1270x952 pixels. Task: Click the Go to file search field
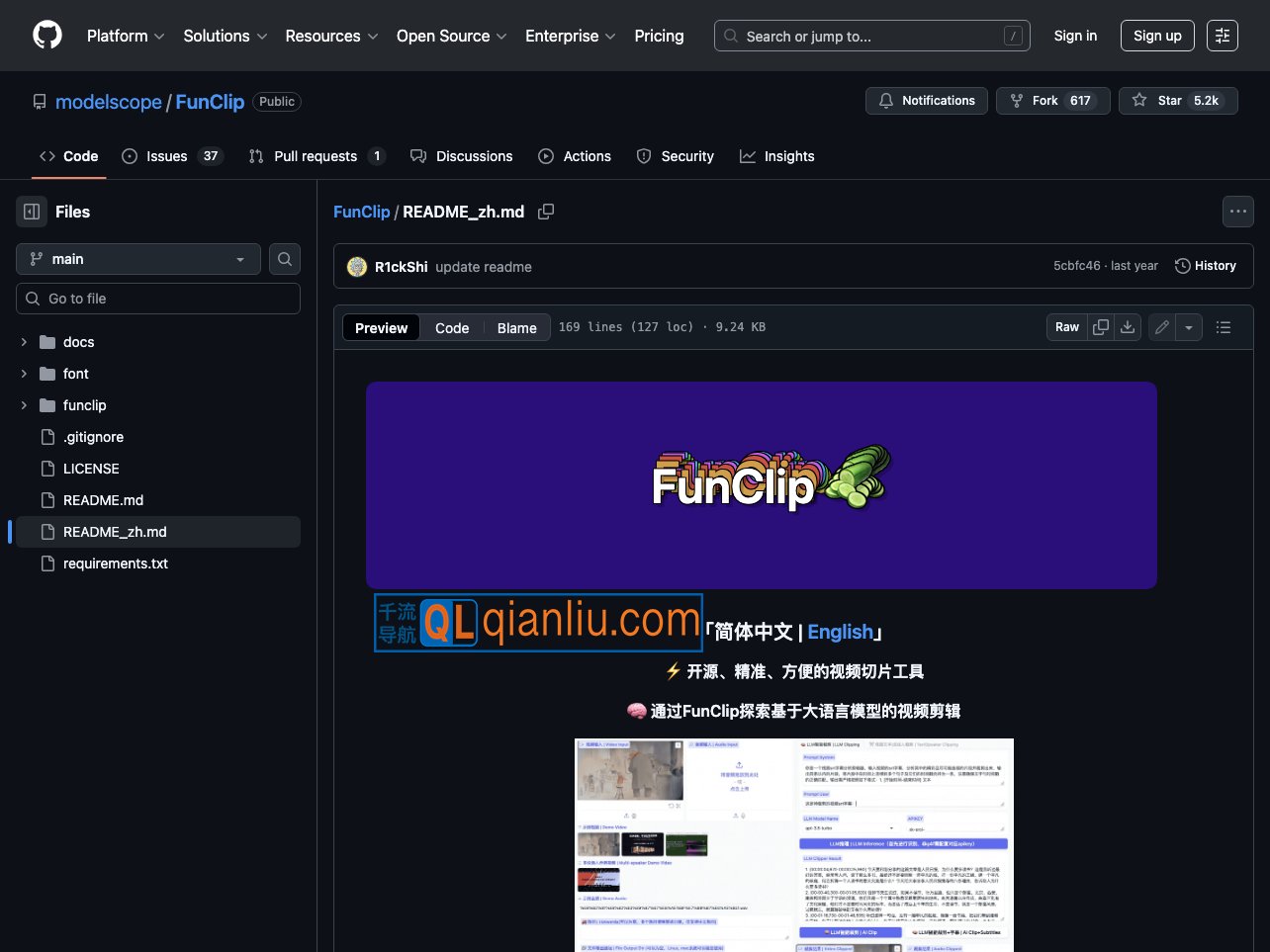pyautogui.click(x=158, y=298)
